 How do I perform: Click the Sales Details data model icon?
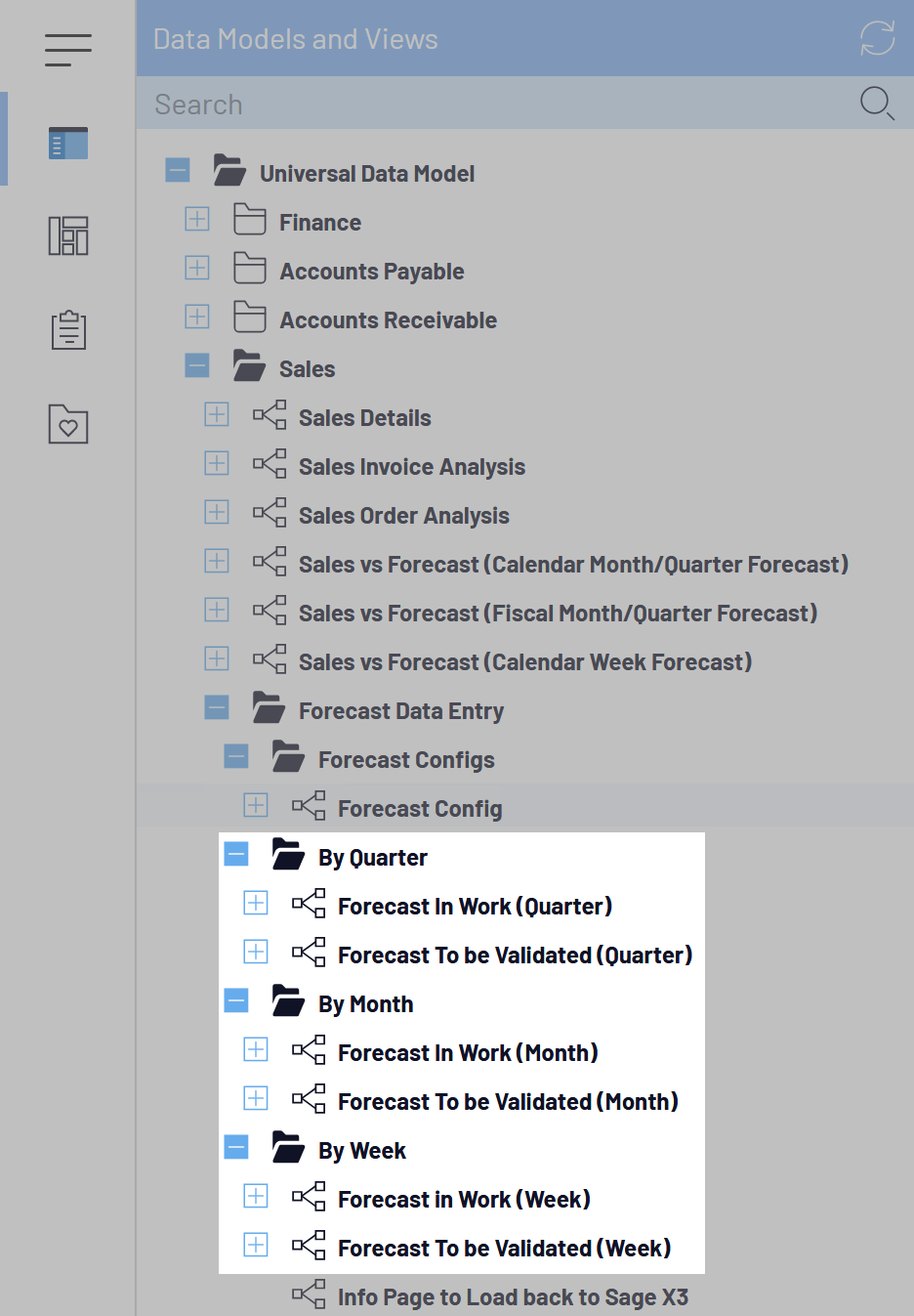(x=270, y=415)
